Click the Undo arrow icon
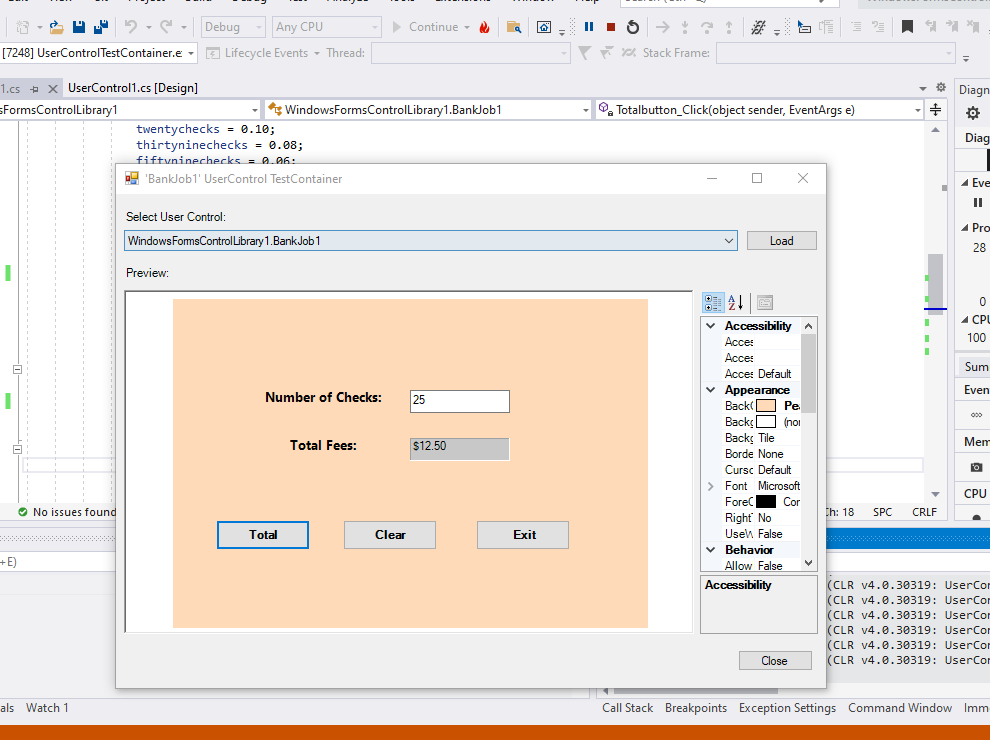Image resolution: width=990 pixels, height=740 pixels. pos(131,27)
